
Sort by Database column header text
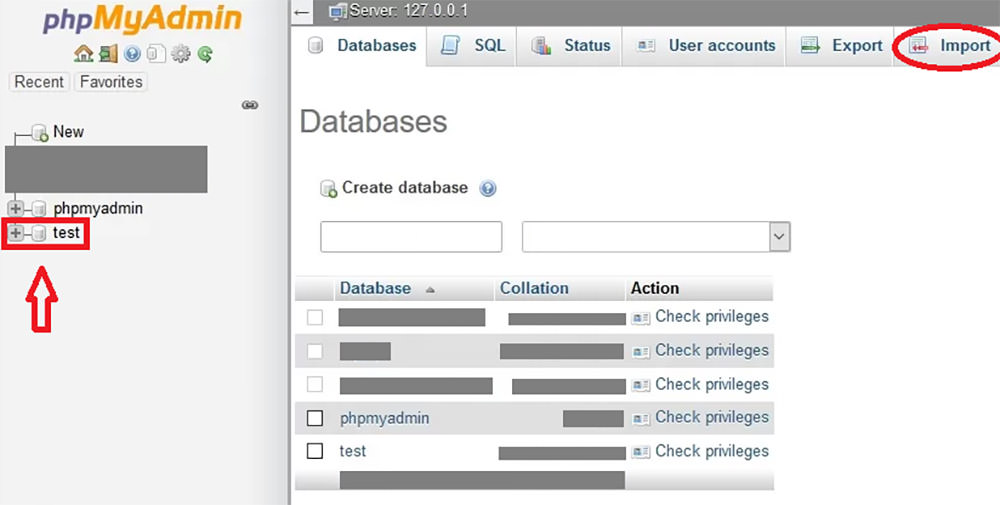pyautogui.click(x=375, y=288)
